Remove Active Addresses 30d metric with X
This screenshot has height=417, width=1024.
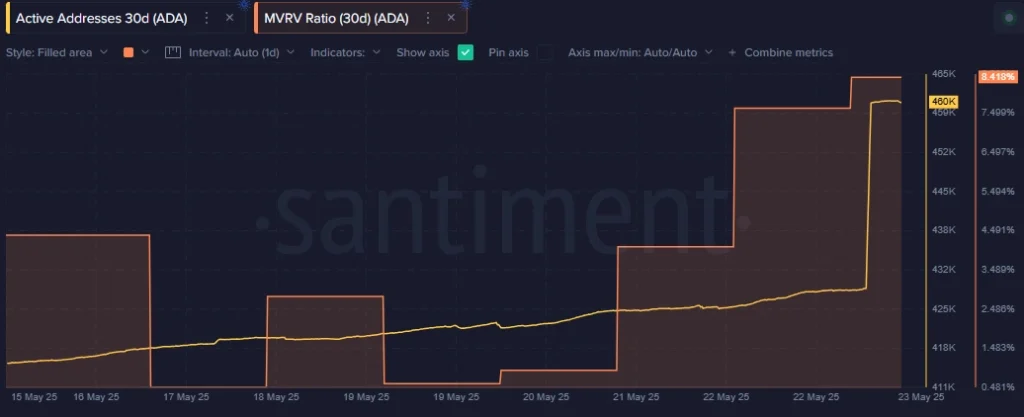pos(229,18)
